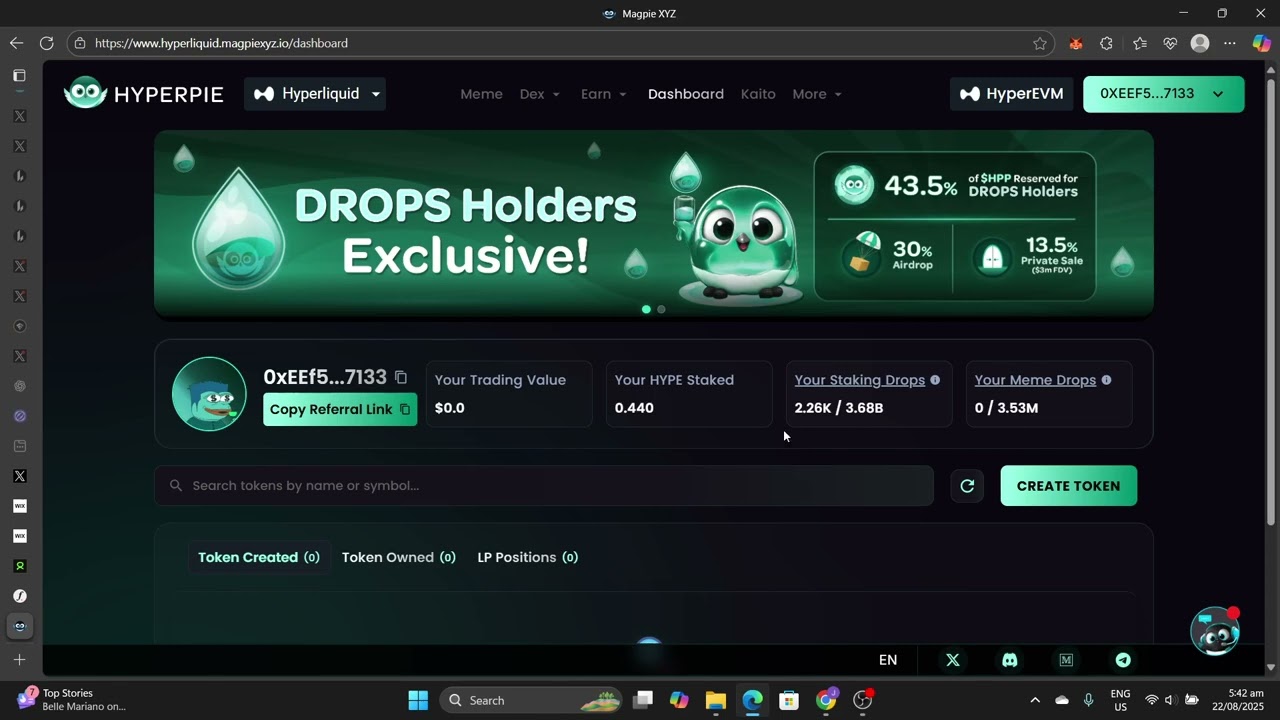Open the Favorites list icon

coord(1140,43)
